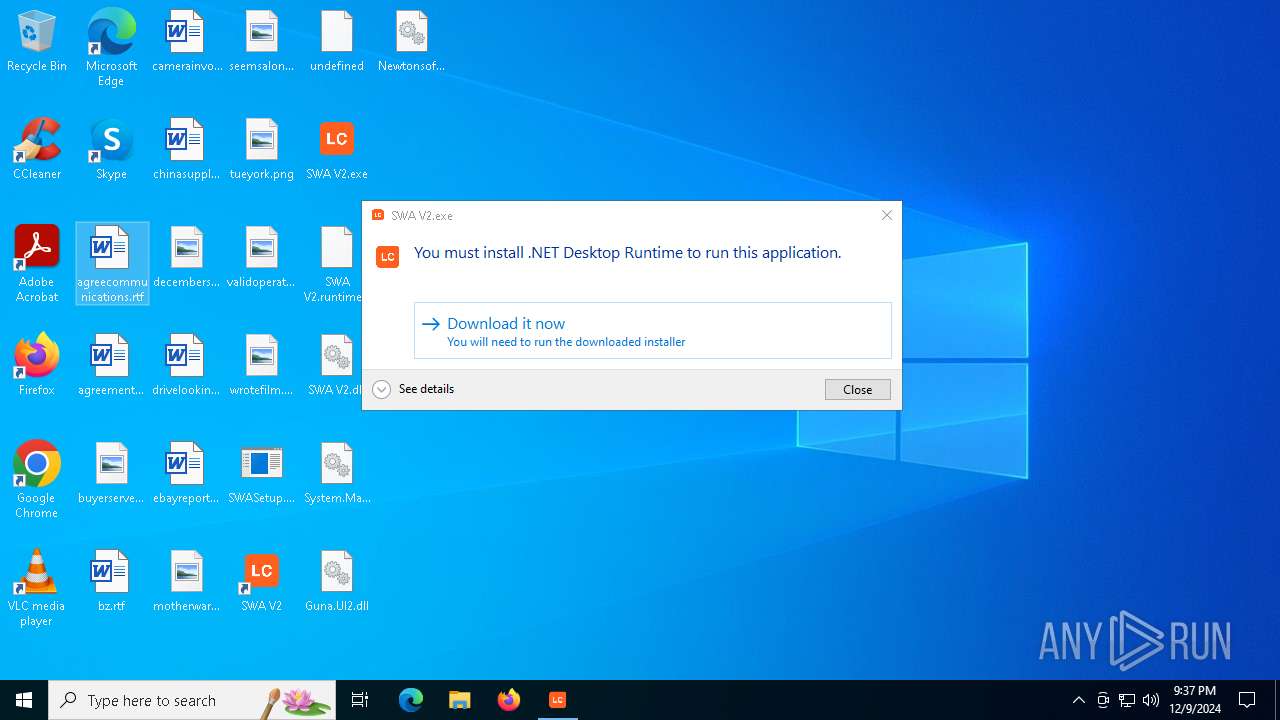
Task: Select the Guna.UI2.dll file icon
Action: point(337,582)
